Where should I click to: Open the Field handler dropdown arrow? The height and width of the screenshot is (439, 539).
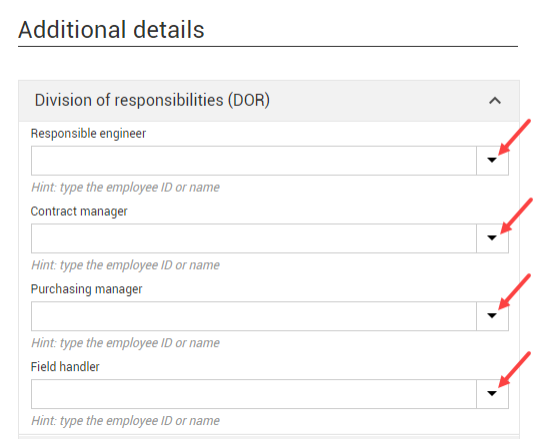pos(492,394)
